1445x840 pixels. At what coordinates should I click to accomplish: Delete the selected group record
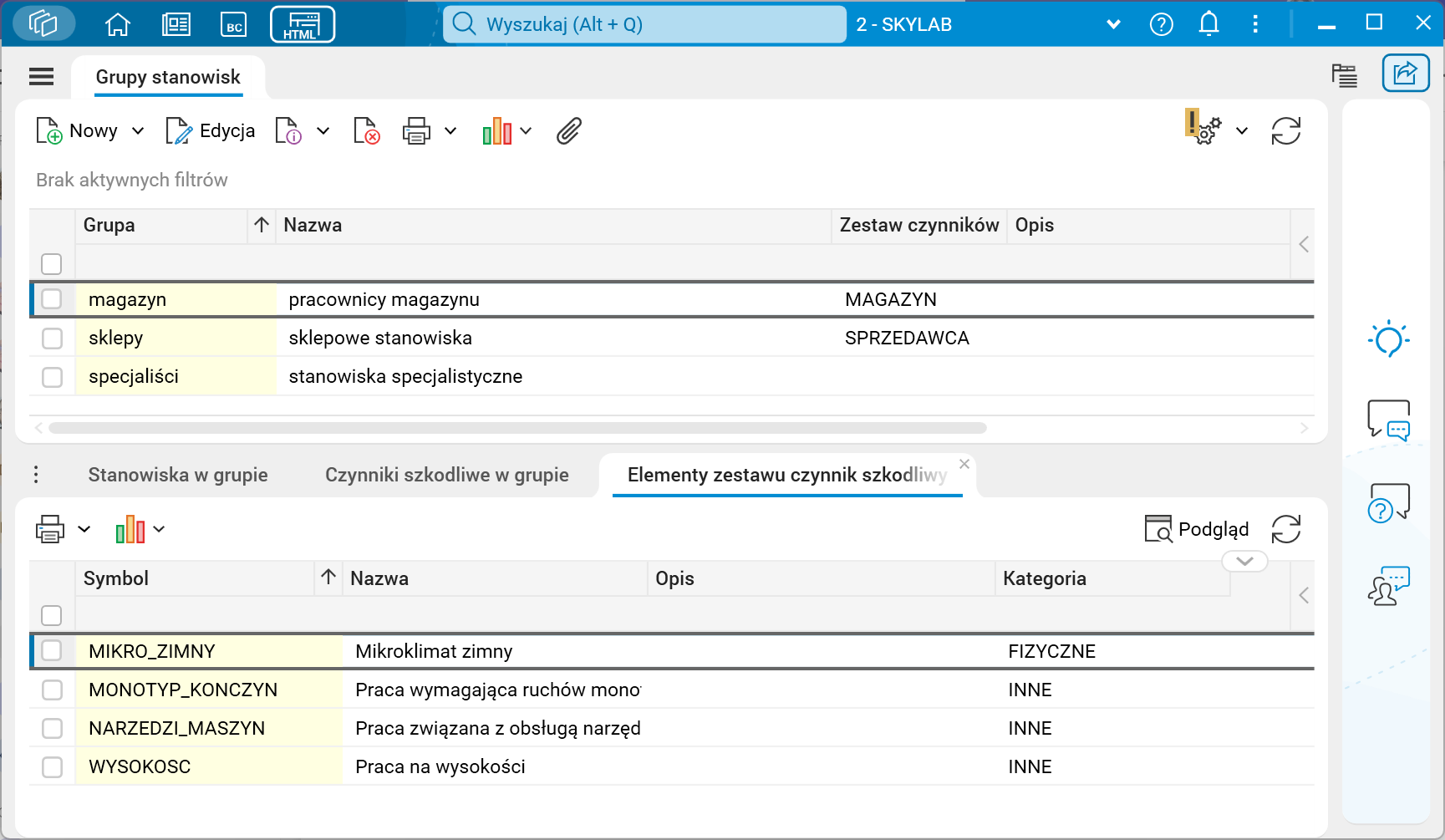click(366, 130)
